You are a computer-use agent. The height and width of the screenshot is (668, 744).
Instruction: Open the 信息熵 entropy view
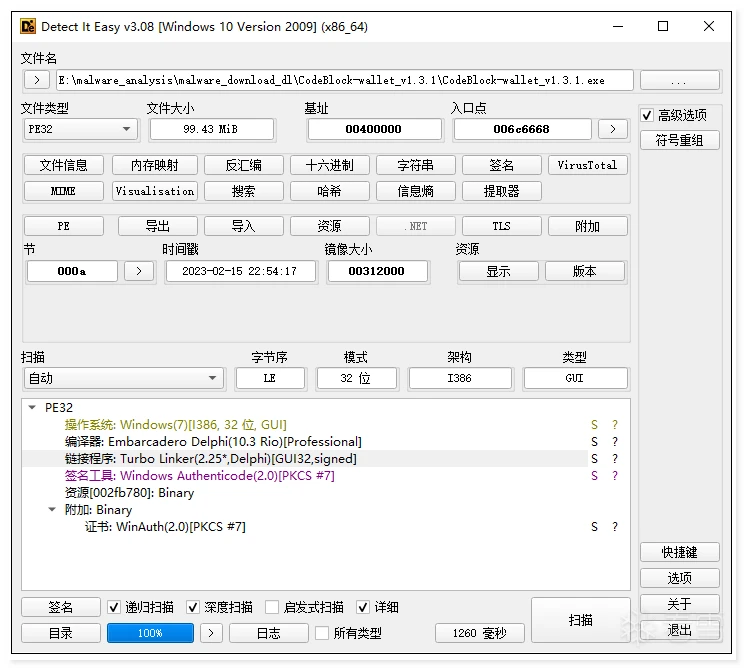[416, 191]
